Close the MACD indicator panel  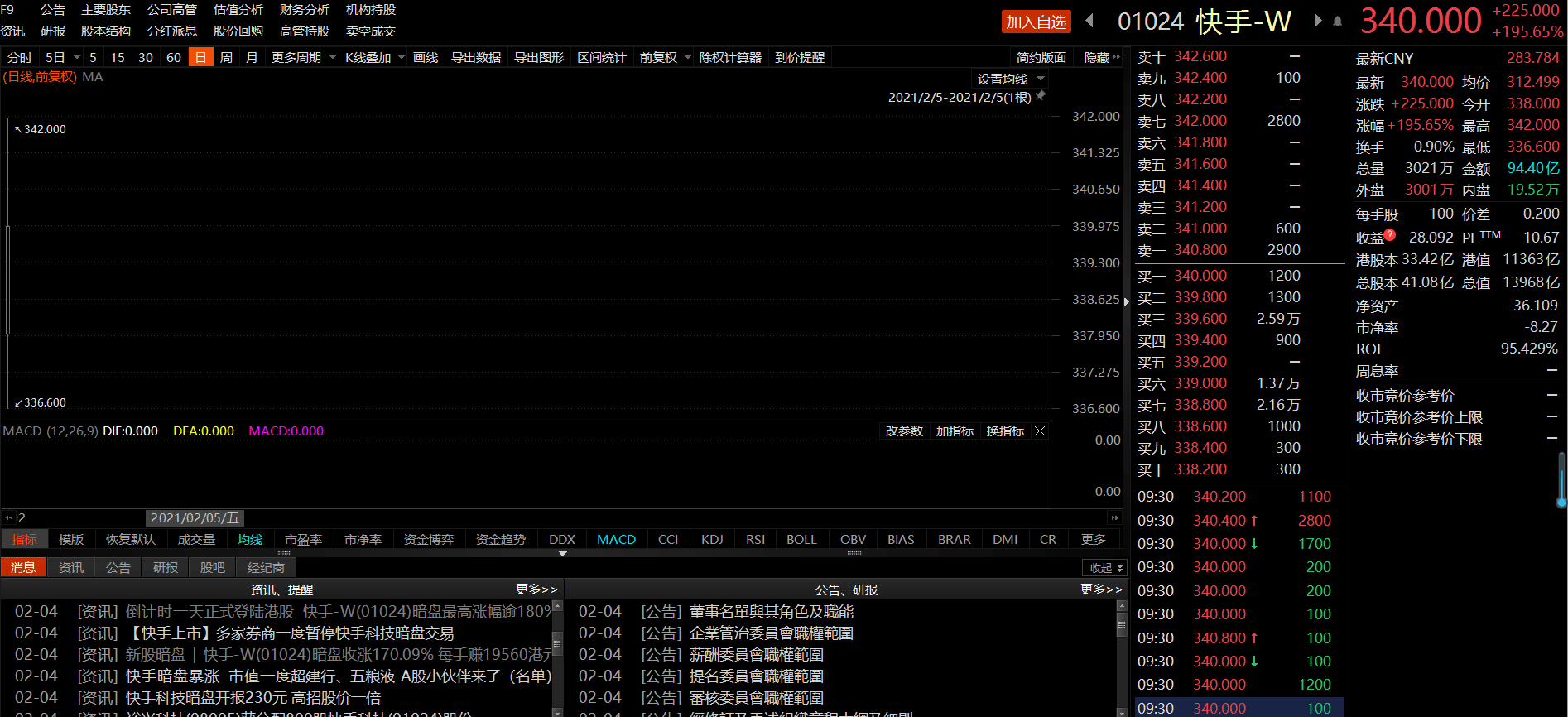pos(1040,431)
